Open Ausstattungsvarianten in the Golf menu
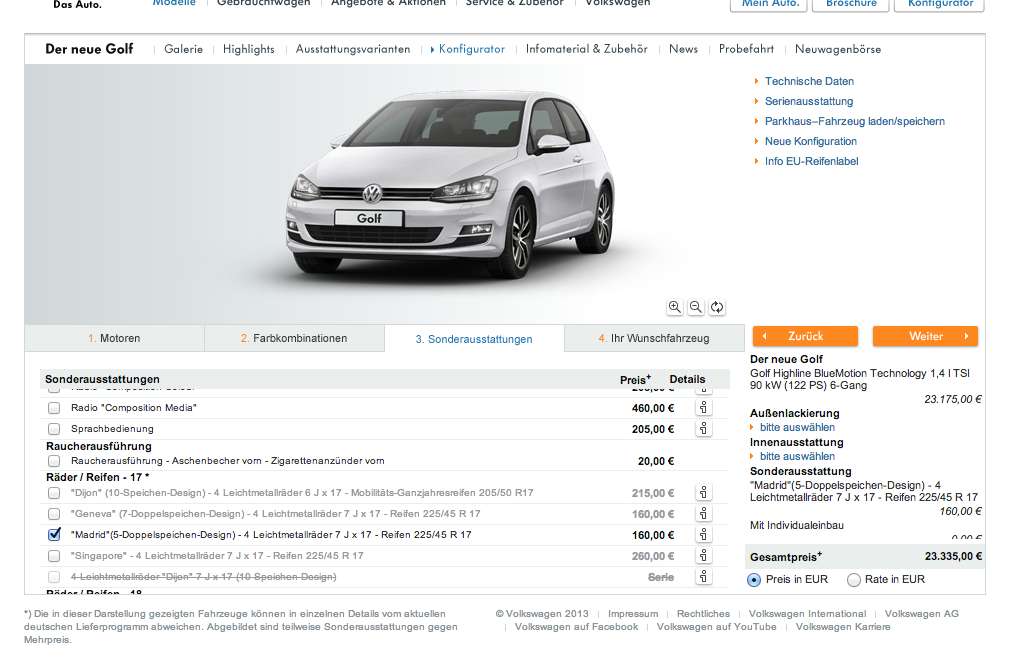This screenshot has width=1019, height=664. [353, 49]
